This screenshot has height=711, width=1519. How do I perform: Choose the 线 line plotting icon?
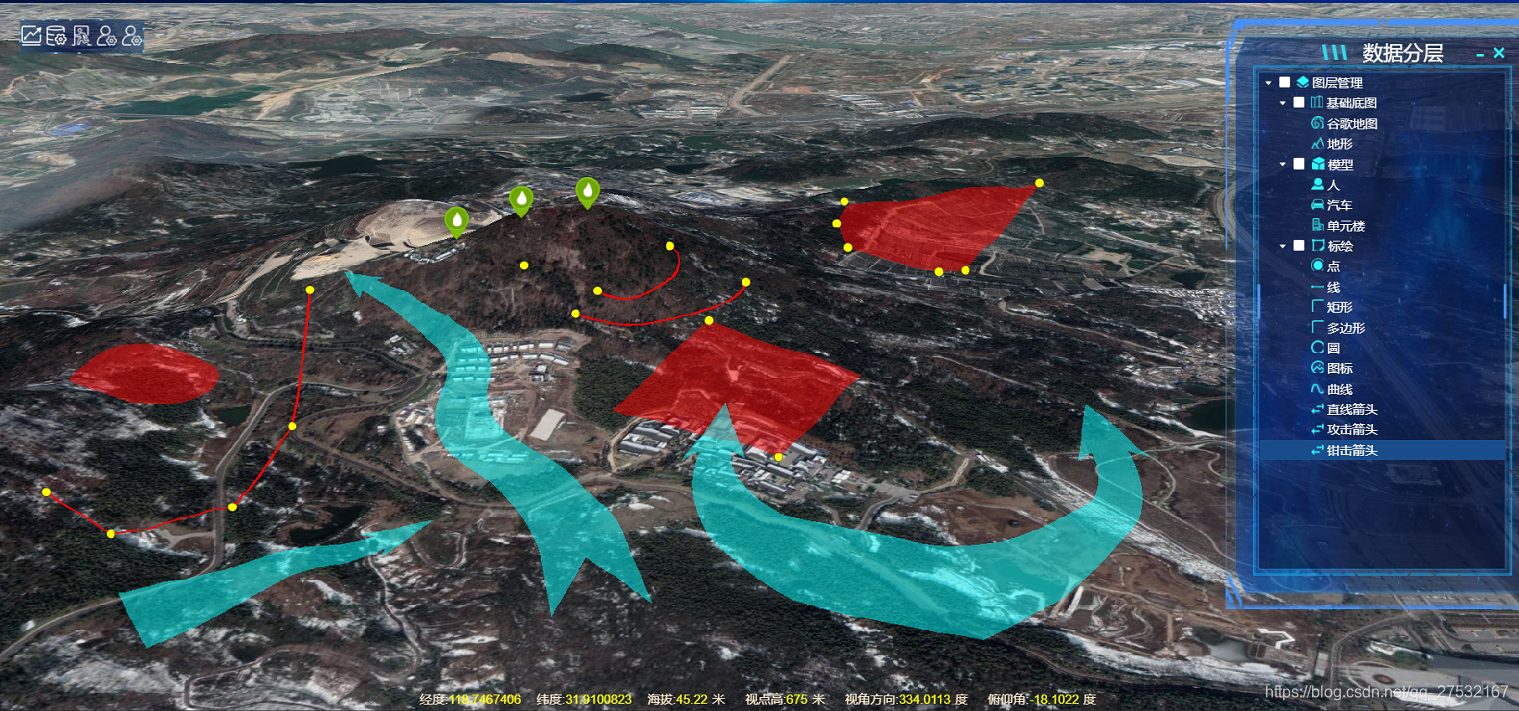point(1317,287)
